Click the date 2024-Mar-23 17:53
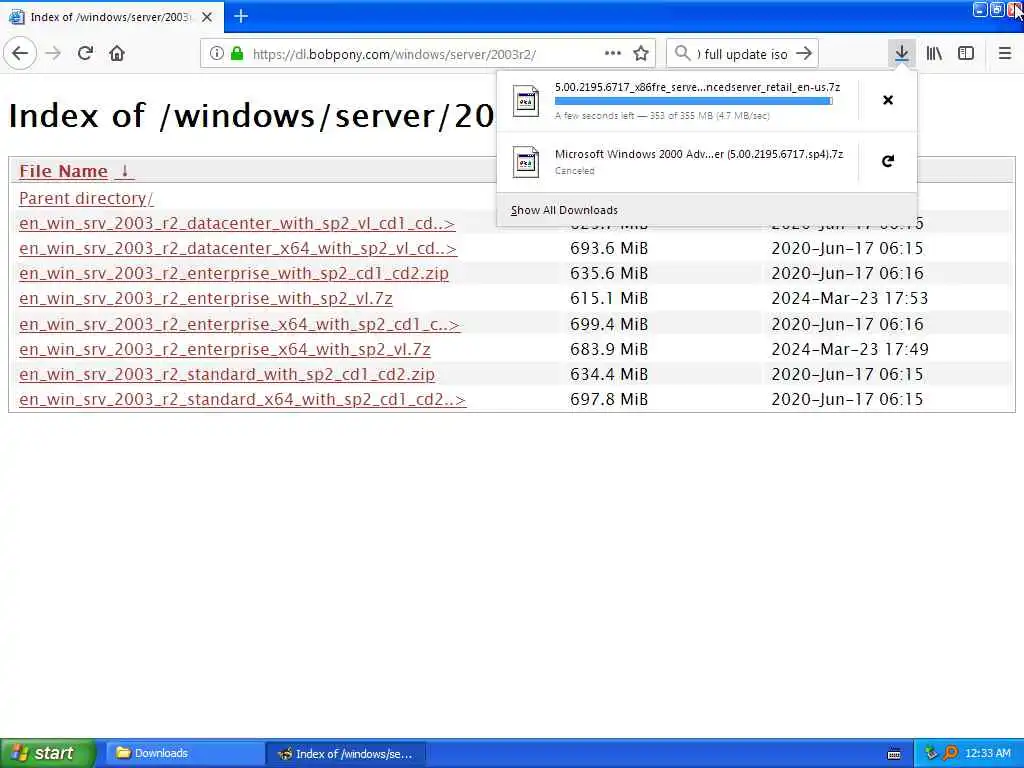The height and width of the screenshot is (768, 1024). pos(850,298)
